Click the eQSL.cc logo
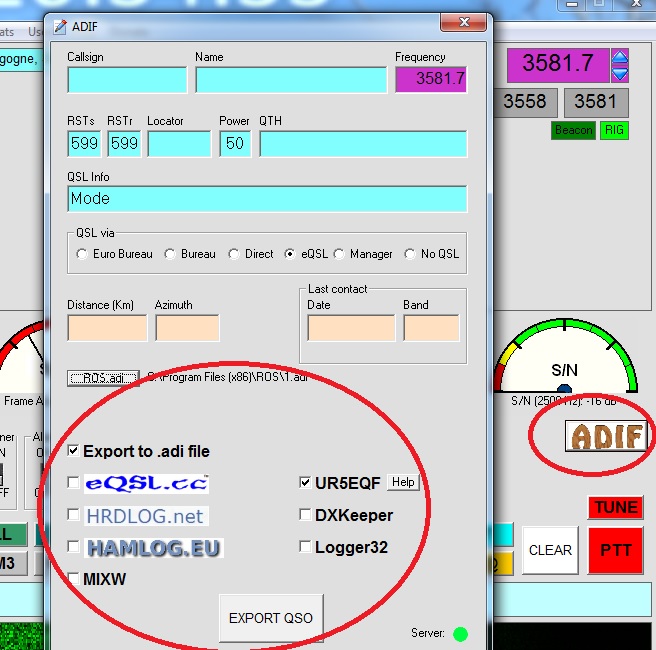This screenshot has height=650, width=656. [146, 483]
